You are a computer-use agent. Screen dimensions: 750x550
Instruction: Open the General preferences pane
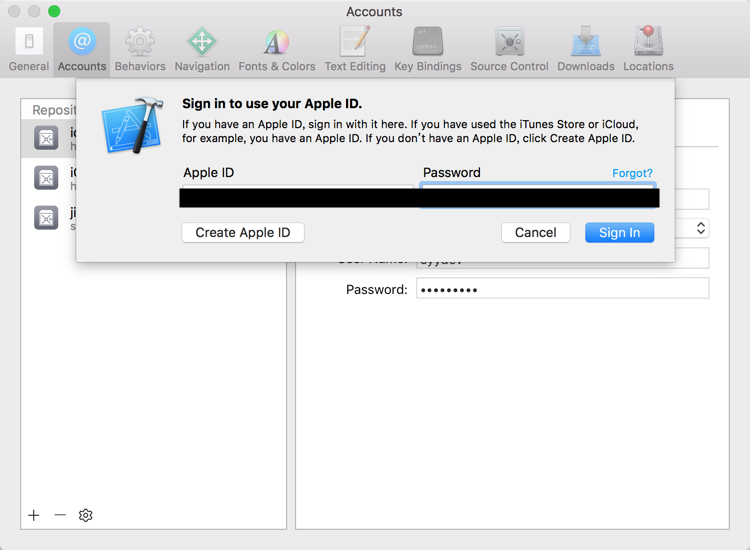click(29, 50)
